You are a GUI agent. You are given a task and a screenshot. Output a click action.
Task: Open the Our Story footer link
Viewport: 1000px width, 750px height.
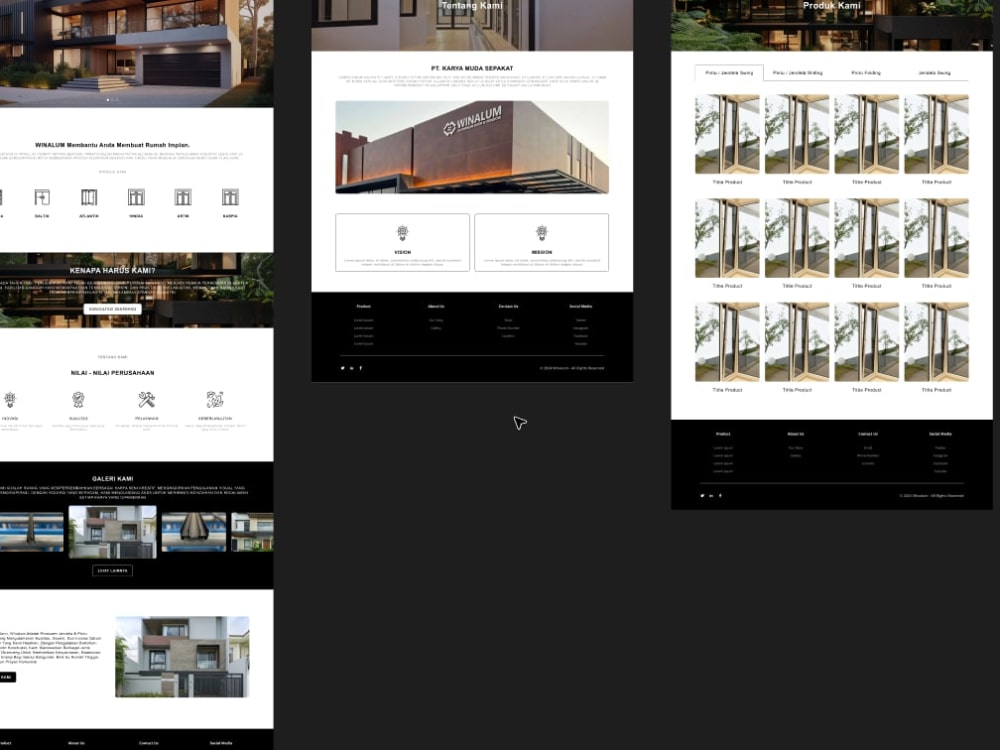438,320
